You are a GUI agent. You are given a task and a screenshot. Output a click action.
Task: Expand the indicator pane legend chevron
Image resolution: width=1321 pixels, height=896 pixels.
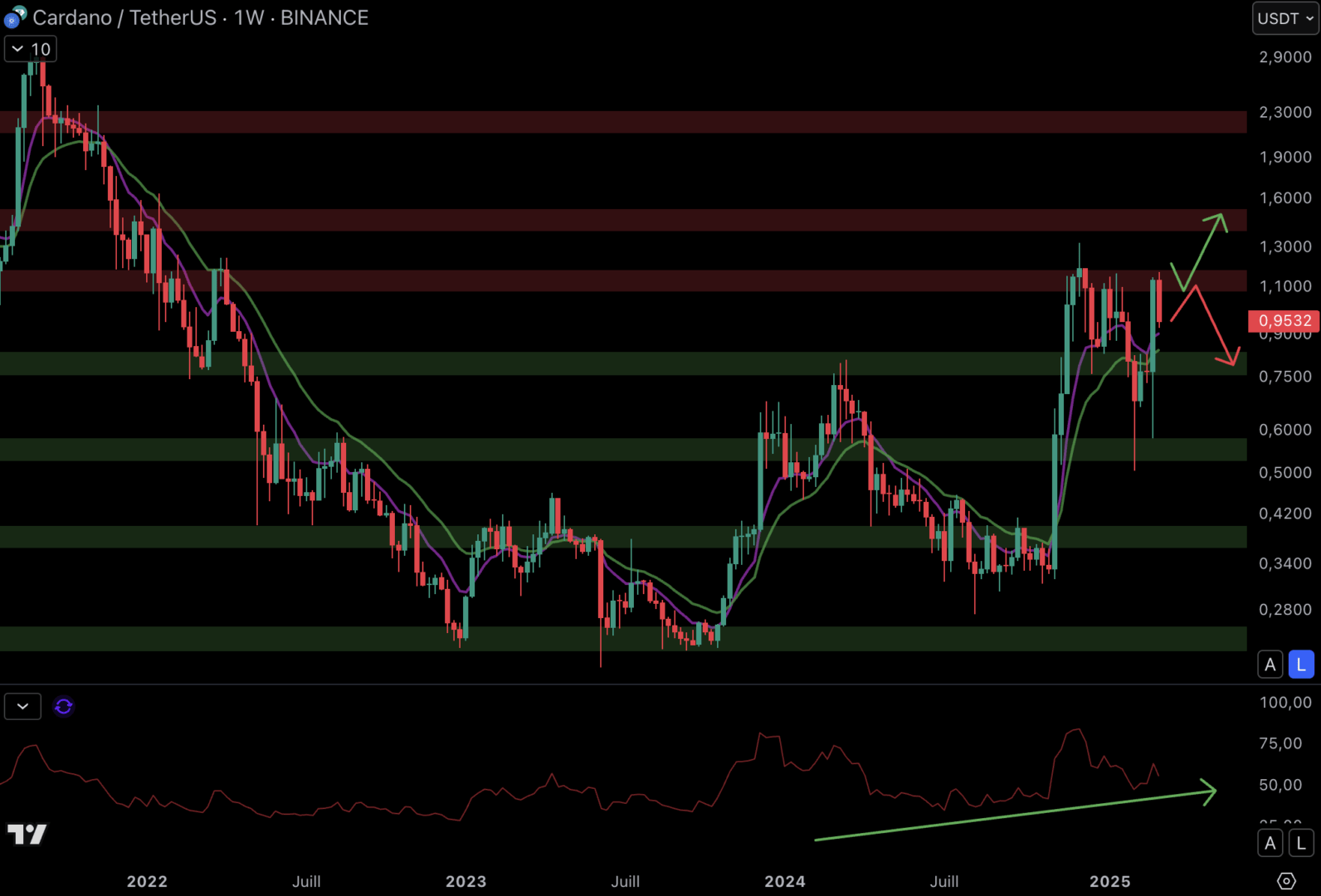(22, 707)
